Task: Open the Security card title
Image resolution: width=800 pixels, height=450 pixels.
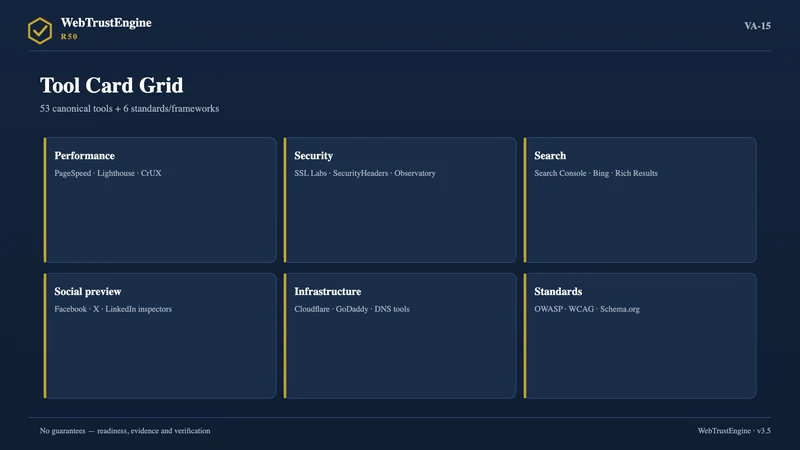Action: click(313, 156)
